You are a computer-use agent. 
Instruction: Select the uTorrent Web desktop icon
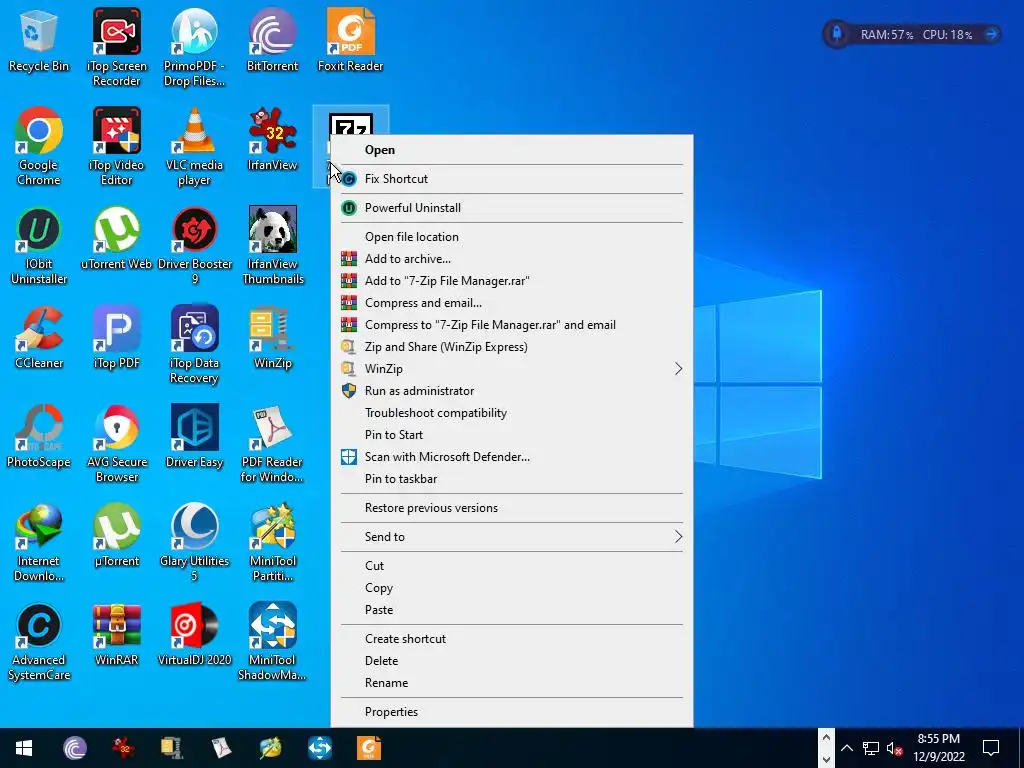[x=116, y=238]
